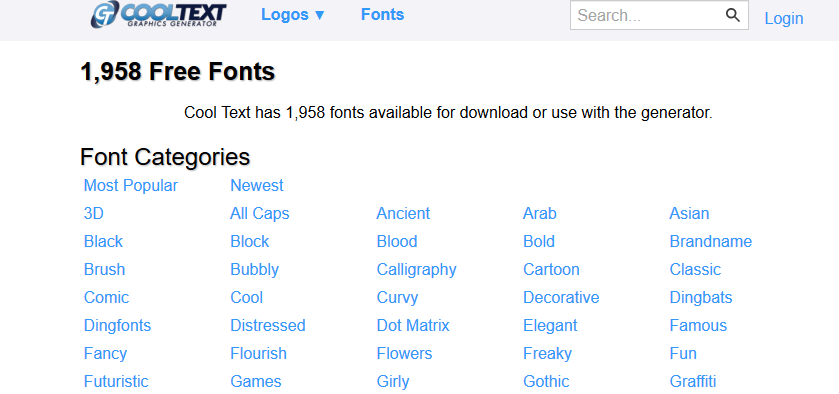839x394 pixels.
Task: Click the search magnifier icon
Action: pos(733,14)
